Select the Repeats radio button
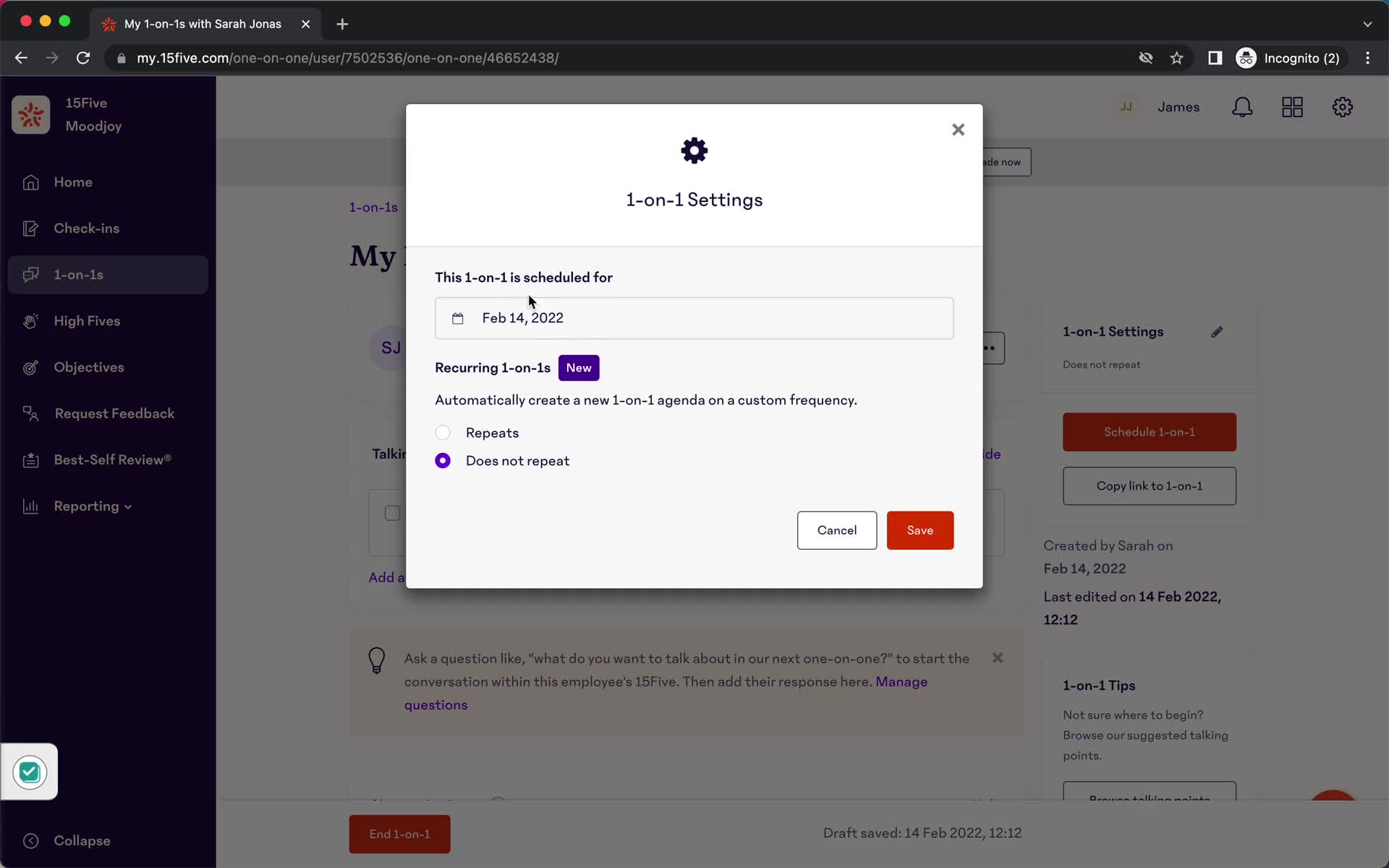Screen dimensions: 1389x868 (443, 432)
